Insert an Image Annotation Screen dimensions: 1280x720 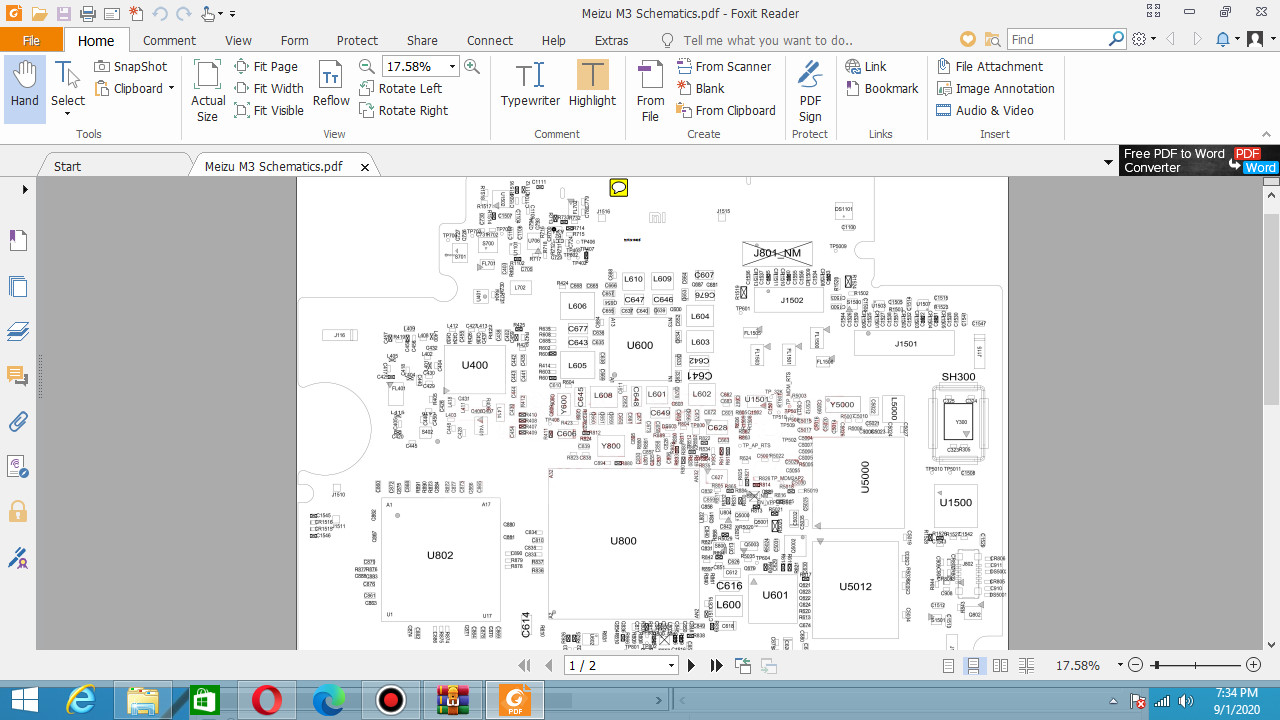pos(995,88)
